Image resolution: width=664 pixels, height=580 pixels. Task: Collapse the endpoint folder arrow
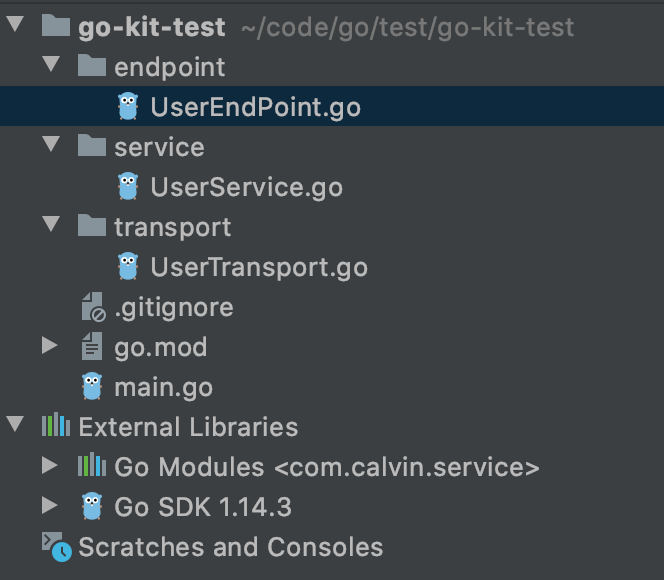point(50,66)
